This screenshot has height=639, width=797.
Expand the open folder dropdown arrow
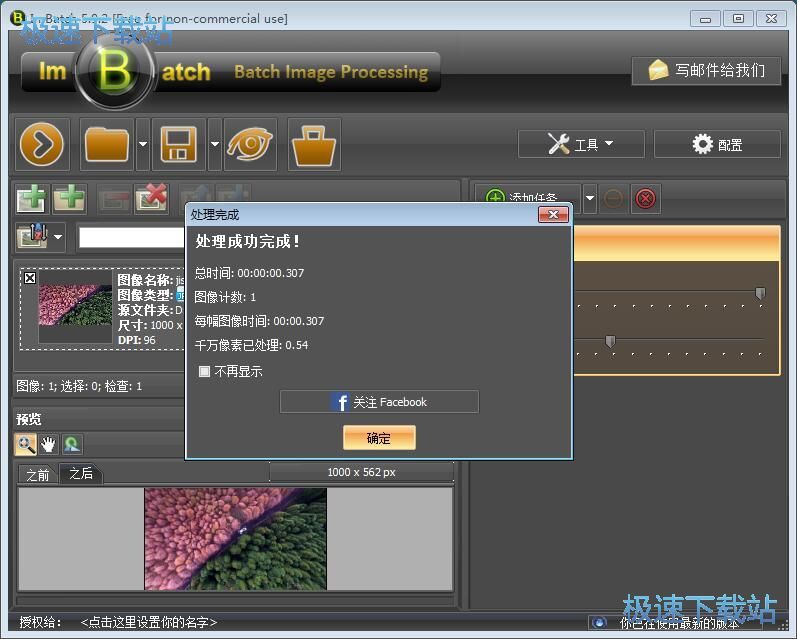coord(143,144)
